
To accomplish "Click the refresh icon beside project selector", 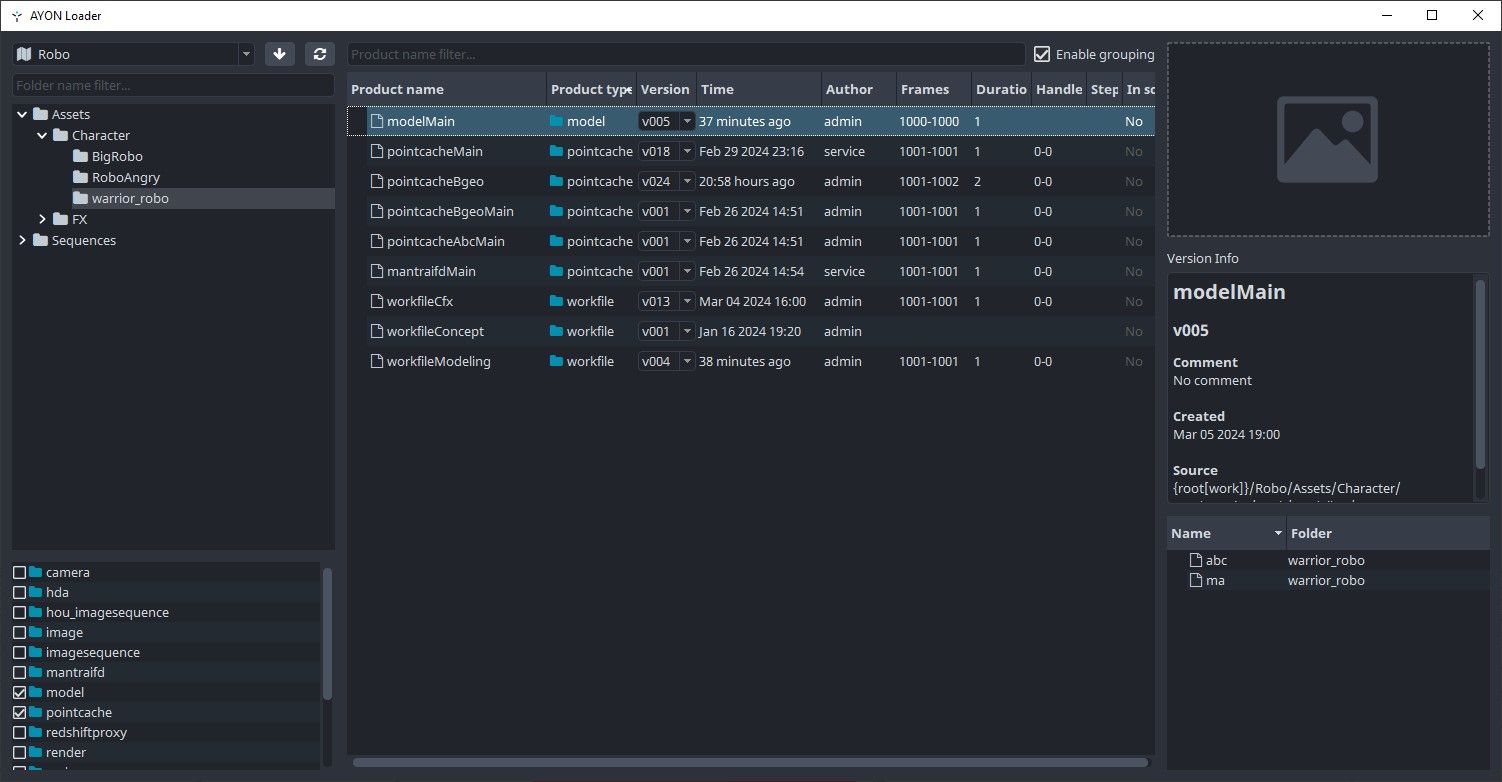I will pos(319,54).
